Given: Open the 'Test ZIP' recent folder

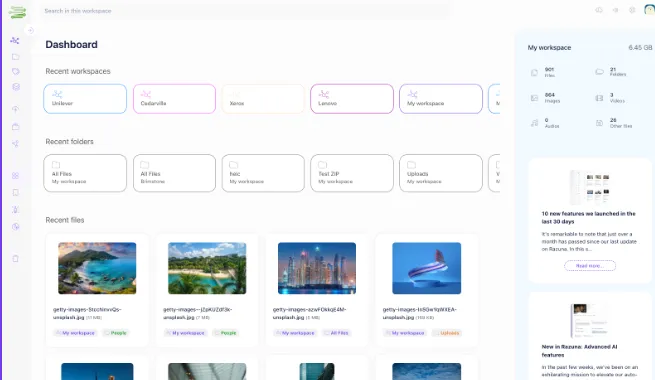Looking at the screenshot, I should [x=352, y=173].
